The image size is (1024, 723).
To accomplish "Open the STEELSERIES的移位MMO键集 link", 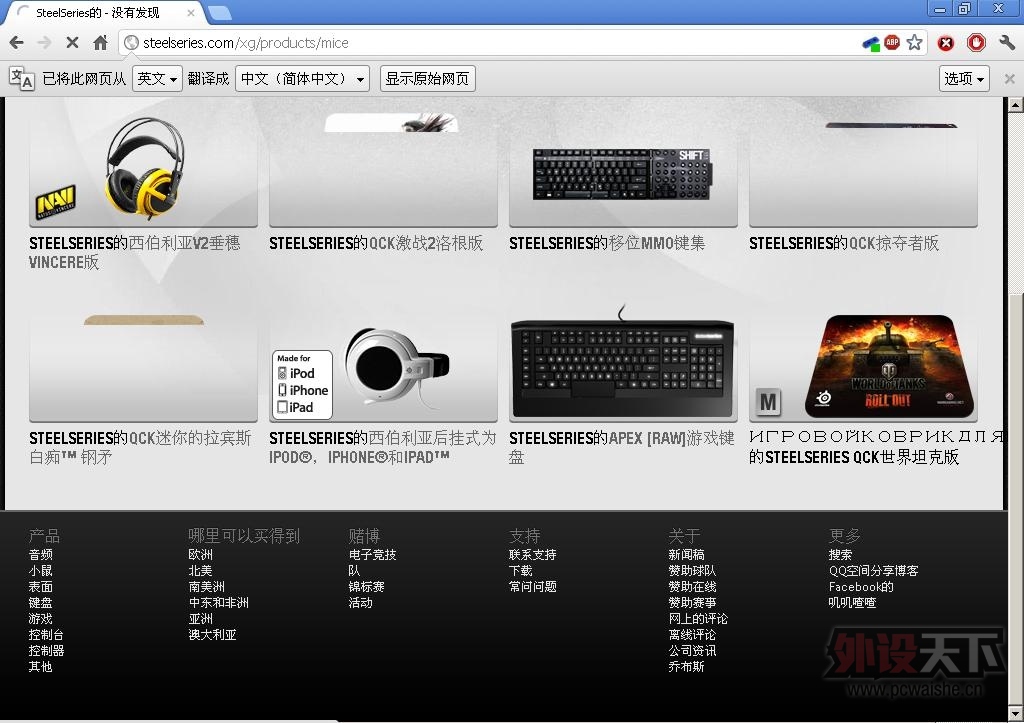I will (x=607, y=244).
